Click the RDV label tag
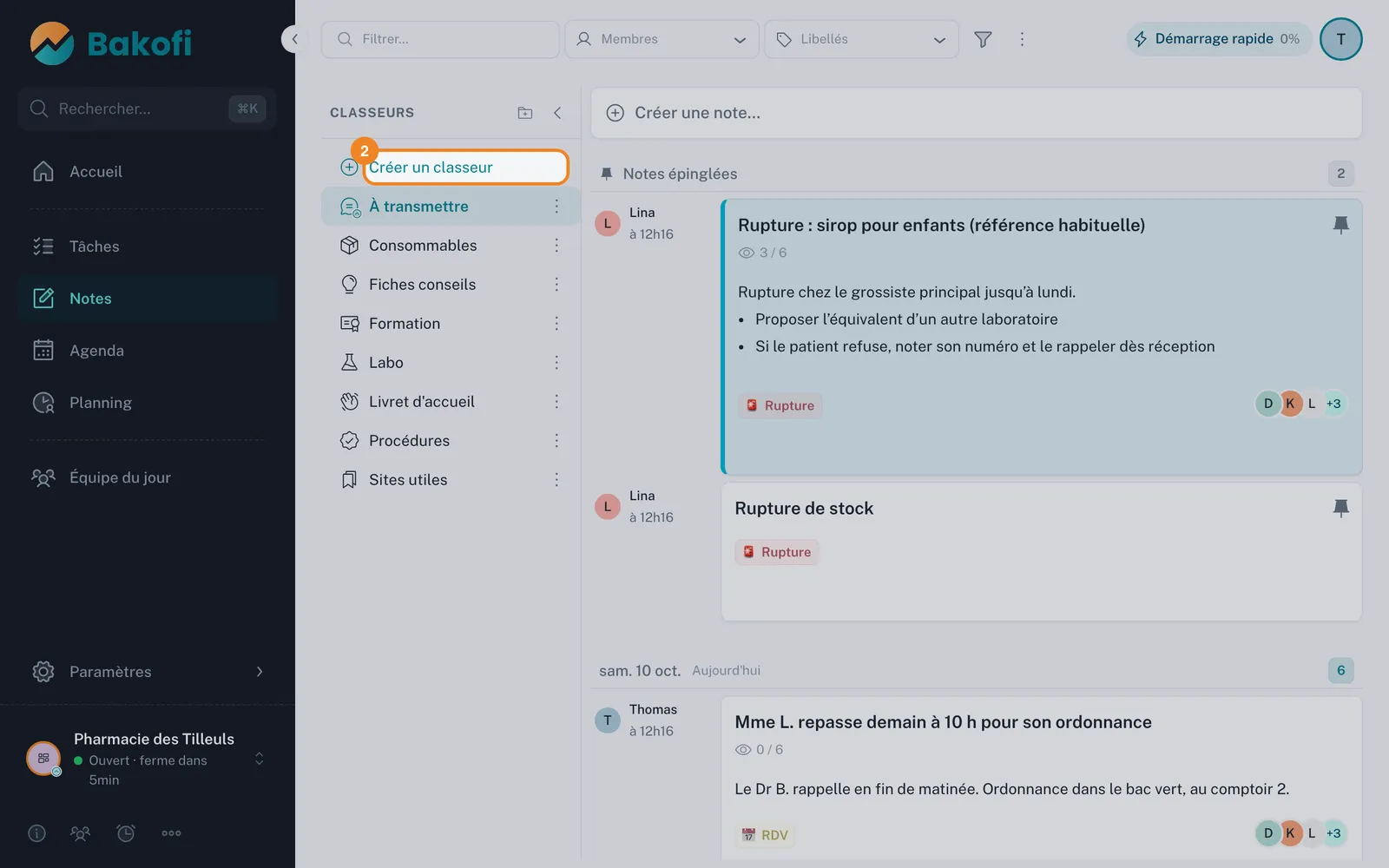The height and width of the screenshot is (868, 1389). coord(765,835)
